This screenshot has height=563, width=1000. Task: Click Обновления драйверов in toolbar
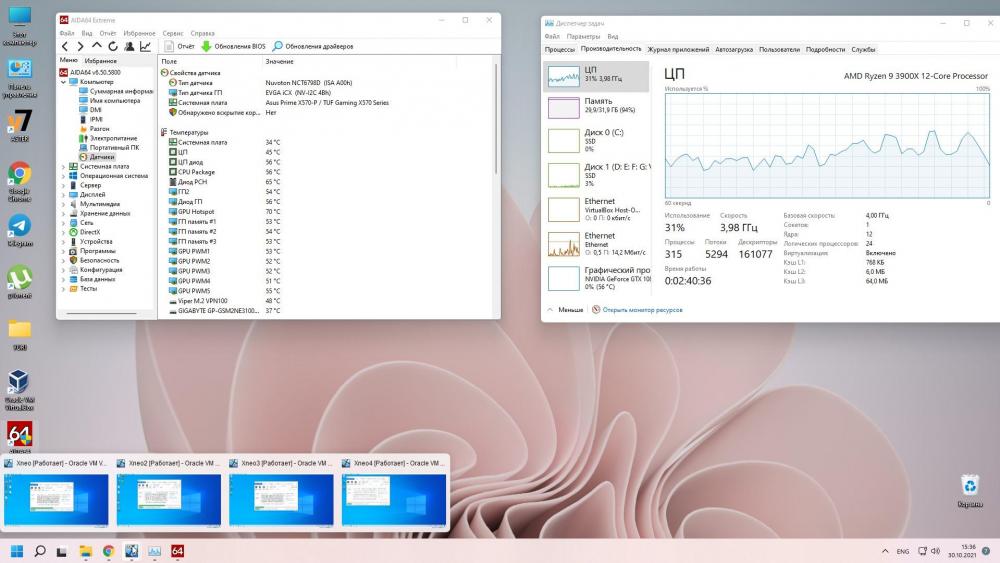point(312,46)
